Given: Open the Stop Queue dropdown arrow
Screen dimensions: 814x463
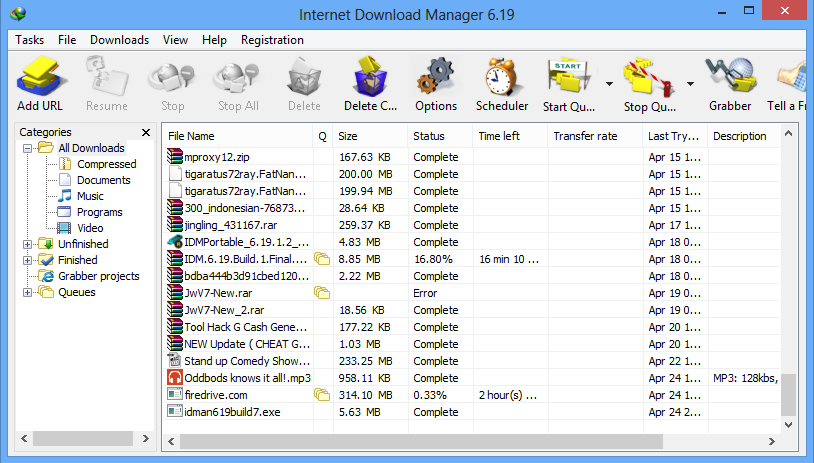Looking at the screenshot, I should point(690,84).
